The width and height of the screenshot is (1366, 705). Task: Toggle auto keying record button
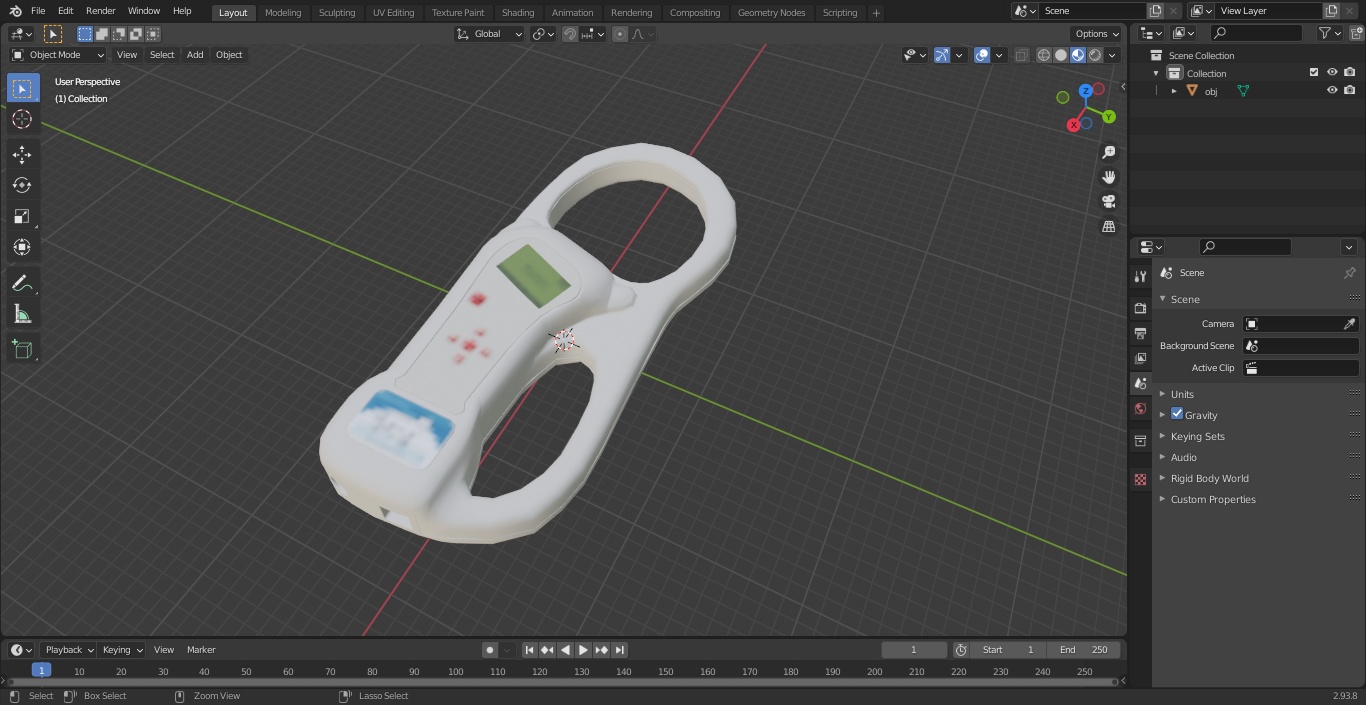coord(490,650)
